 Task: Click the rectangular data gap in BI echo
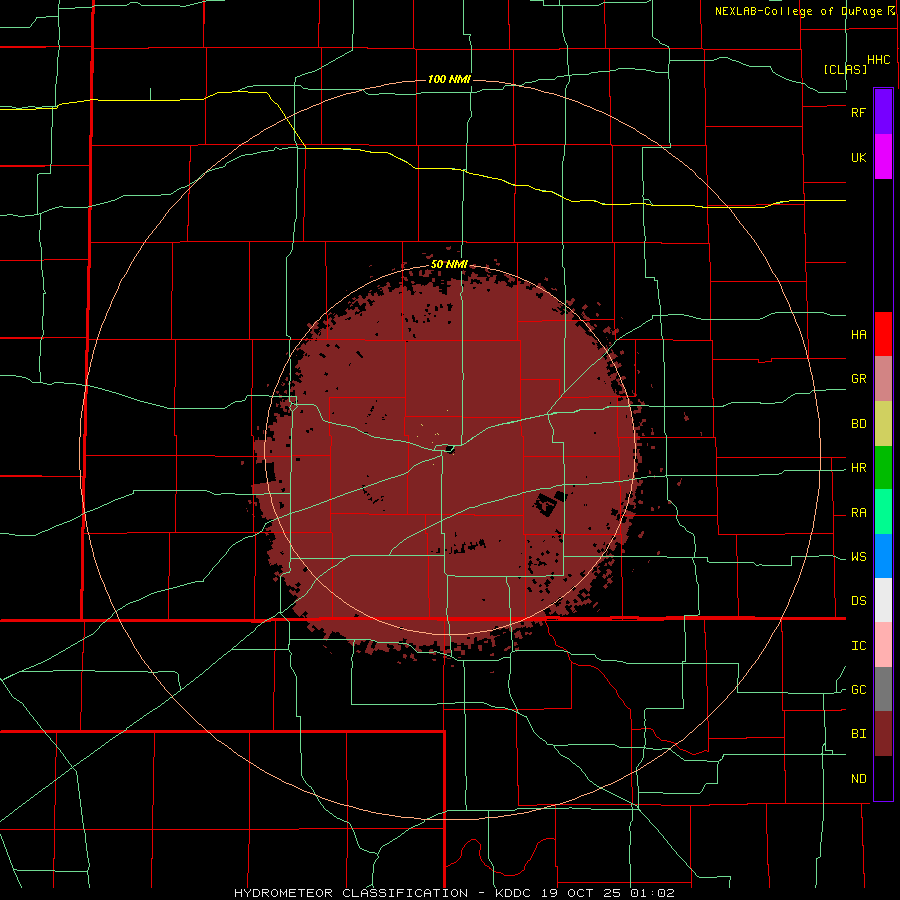(546, 504)
